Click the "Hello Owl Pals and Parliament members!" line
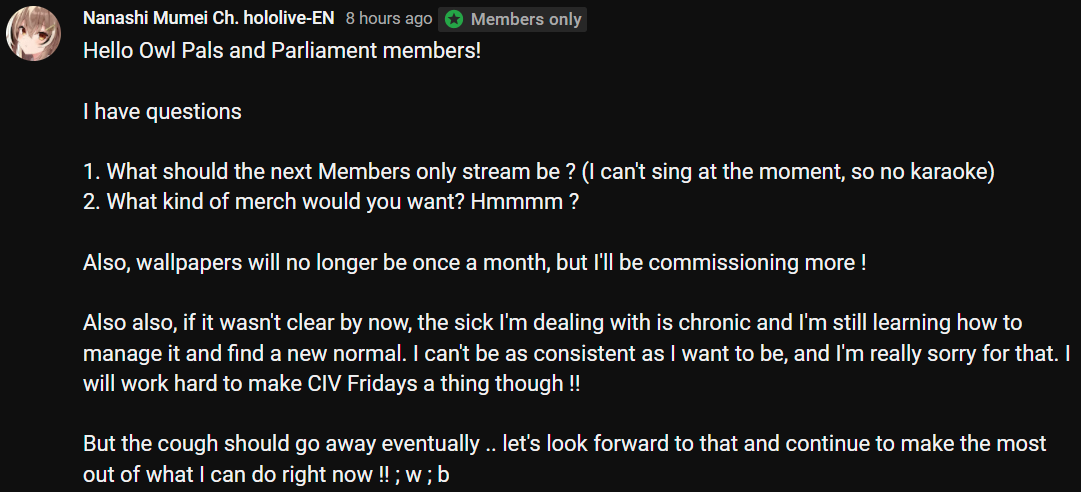The height and width of the screenshot is (492, 1081). (282, 51)
